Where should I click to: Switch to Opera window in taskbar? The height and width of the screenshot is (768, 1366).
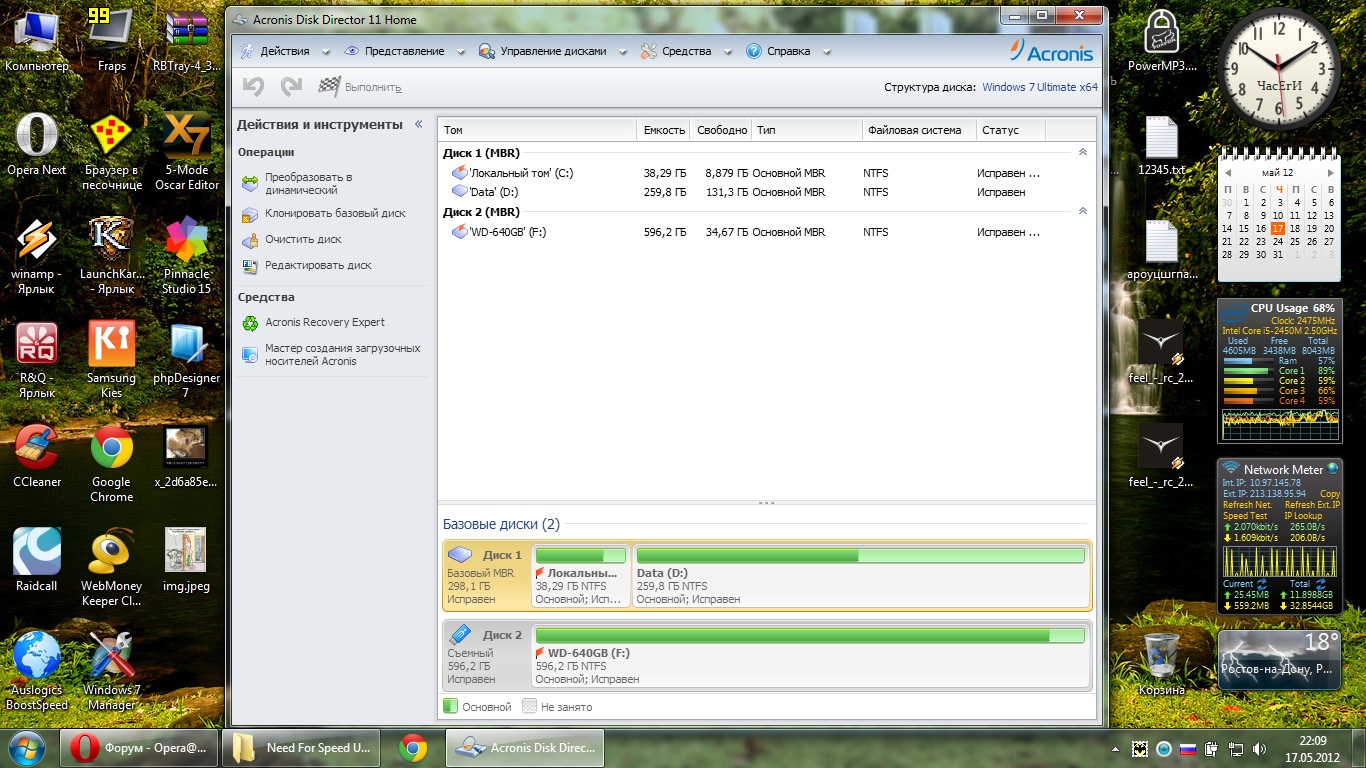(139, 747)
